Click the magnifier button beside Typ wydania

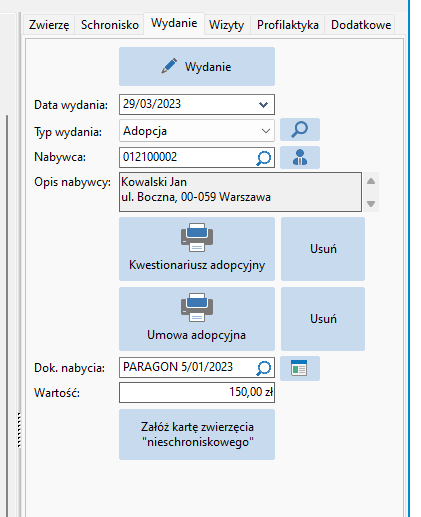pyautogui.click(x=300, y=129)
